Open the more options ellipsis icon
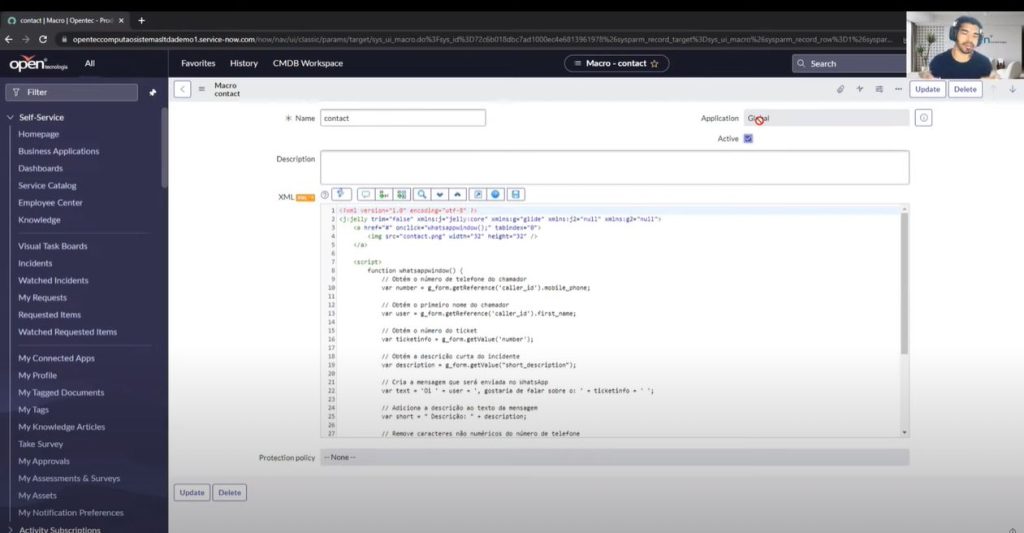This screenshot has width=1024, height=533. point(898,89)
